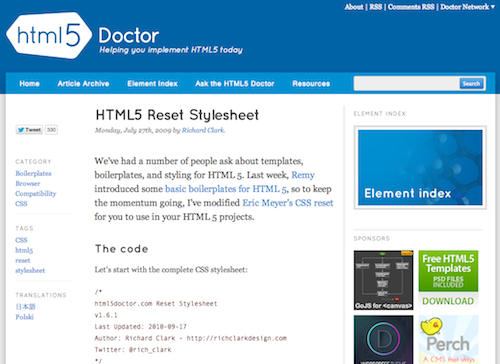The image size is (500, 364).
Task: Open the CSS category link
Action: (x=21, y=204)
